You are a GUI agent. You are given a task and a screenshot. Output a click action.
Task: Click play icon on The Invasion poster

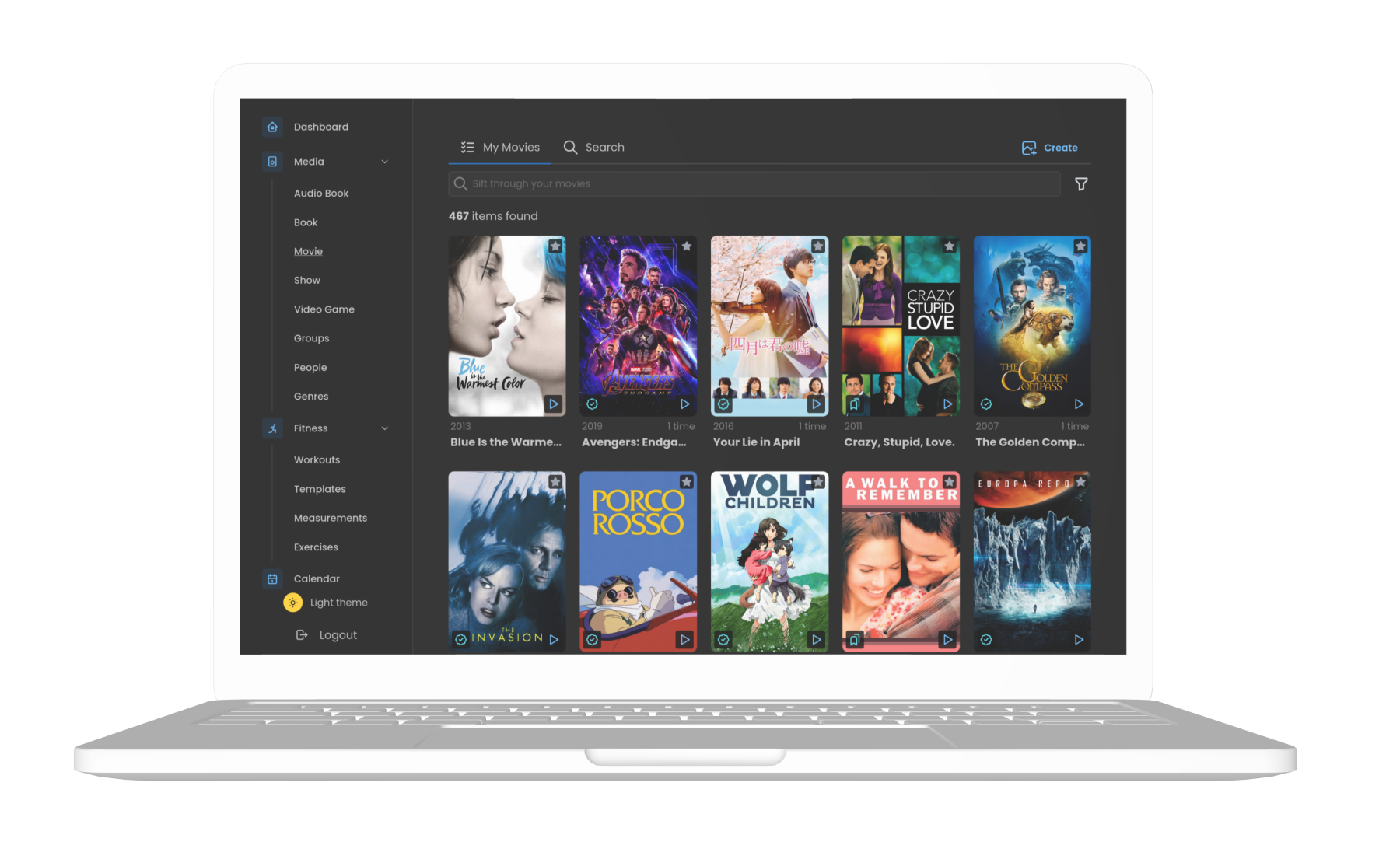(554, 640)
